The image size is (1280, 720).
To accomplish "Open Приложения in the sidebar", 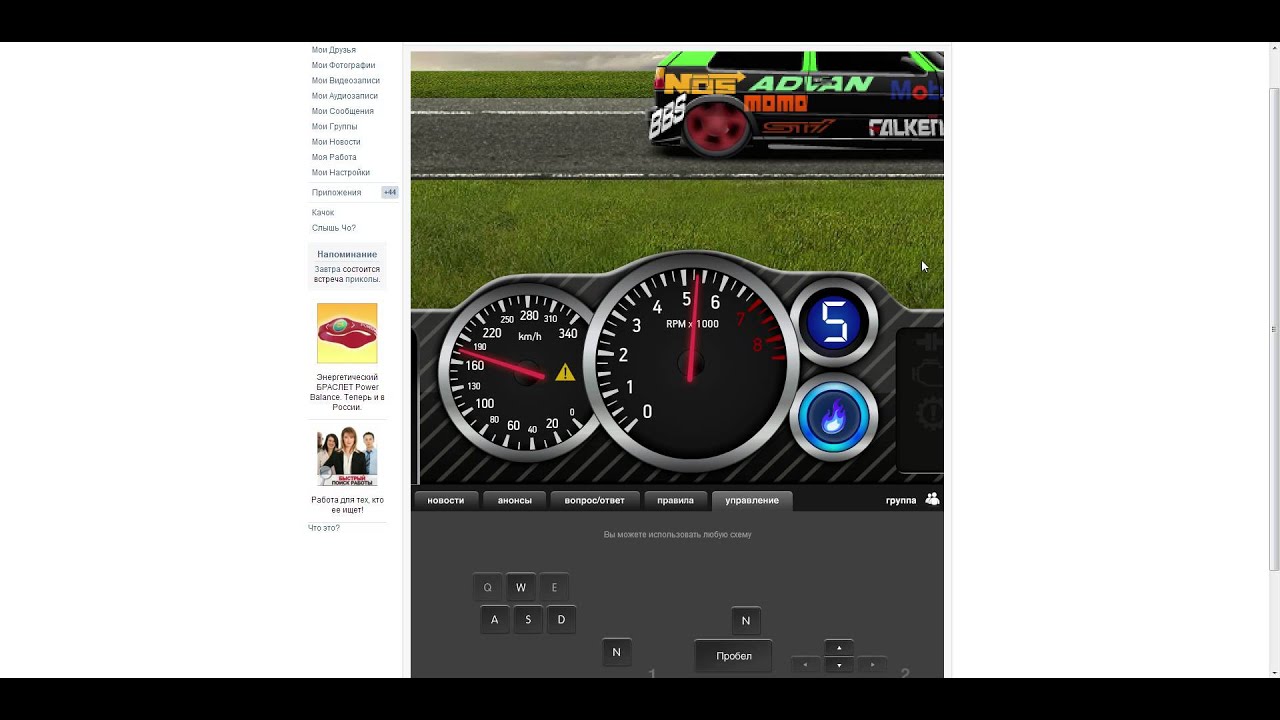I will [x=336, y=192].
